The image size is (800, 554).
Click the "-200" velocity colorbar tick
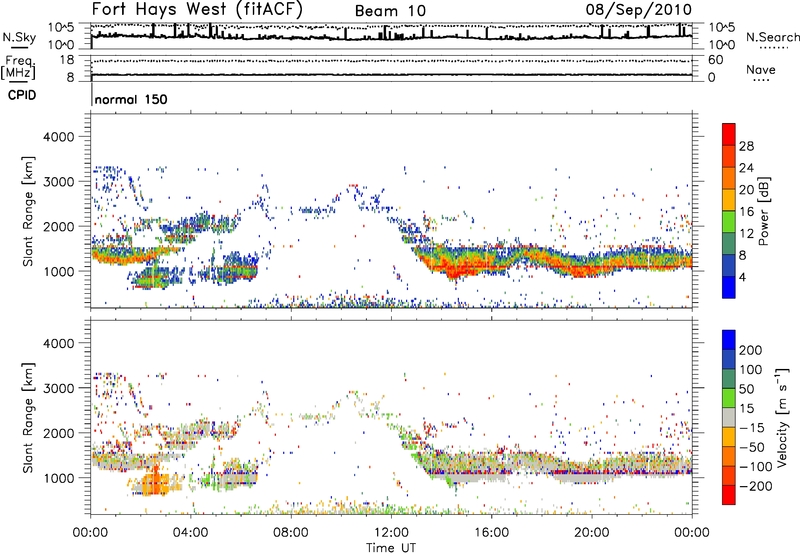coord(756,486)
